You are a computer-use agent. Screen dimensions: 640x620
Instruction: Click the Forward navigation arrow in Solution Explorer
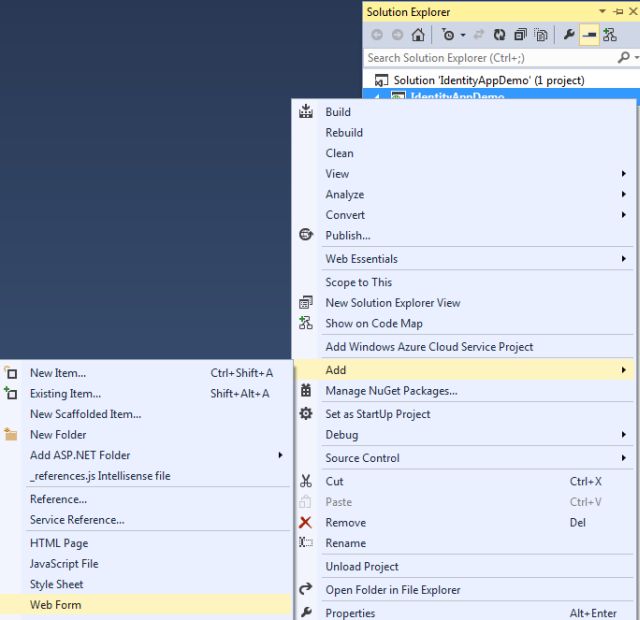coord(397,35)
